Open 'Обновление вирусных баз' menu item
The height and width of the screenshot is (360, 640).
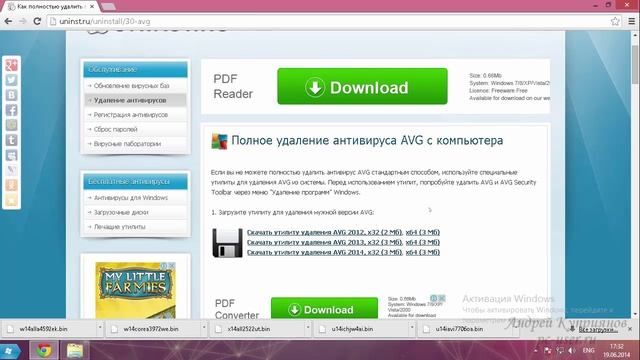click(x=131, y=86)
